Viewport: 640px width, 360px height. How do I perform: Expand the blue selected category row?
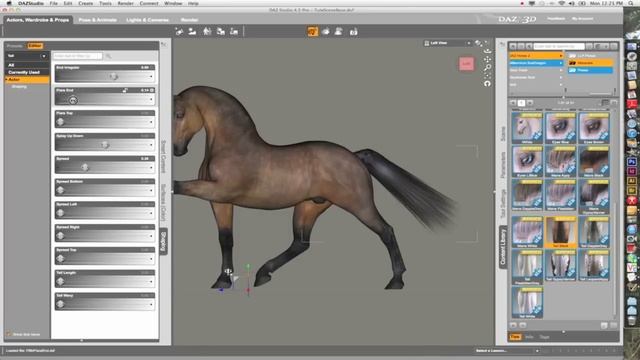(x=560, y=63)
